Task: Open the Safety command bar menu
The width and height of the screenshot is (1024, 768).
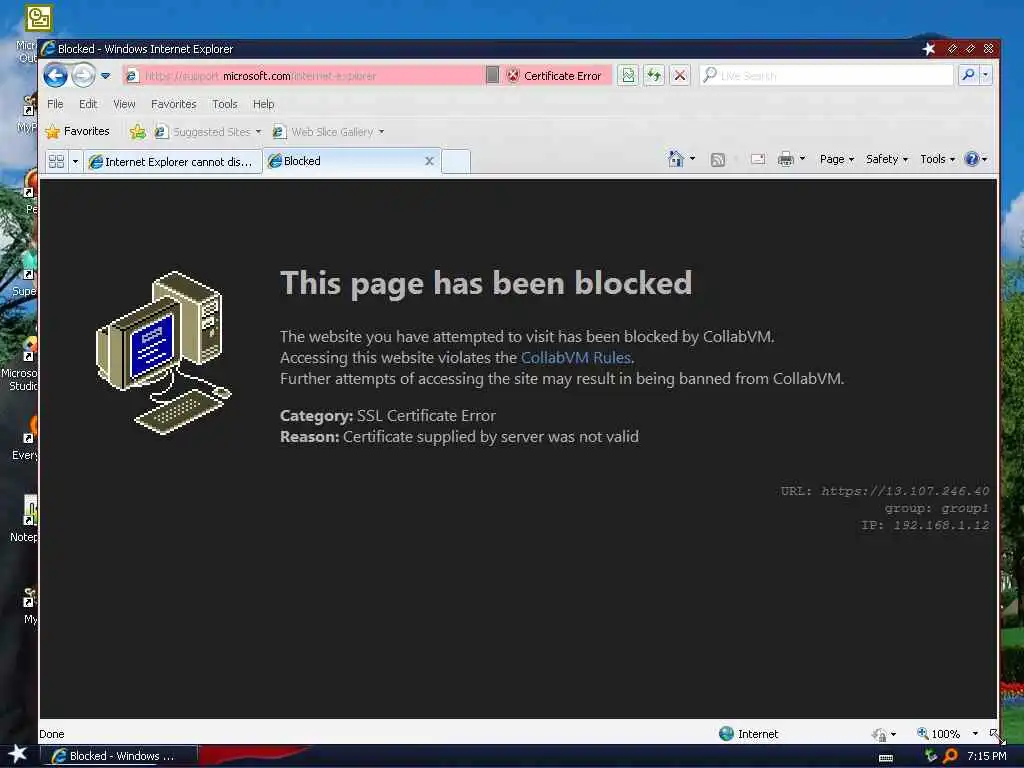Action: pos(887,159)
